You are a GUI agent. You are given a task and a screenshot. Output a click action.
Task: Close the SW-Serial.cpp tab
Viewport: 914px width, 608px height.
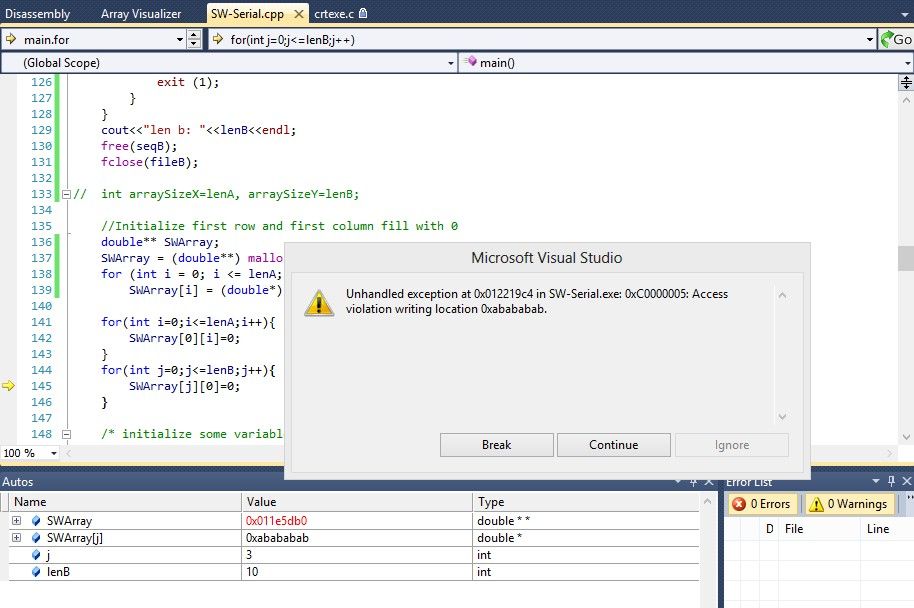click(298, 13)
